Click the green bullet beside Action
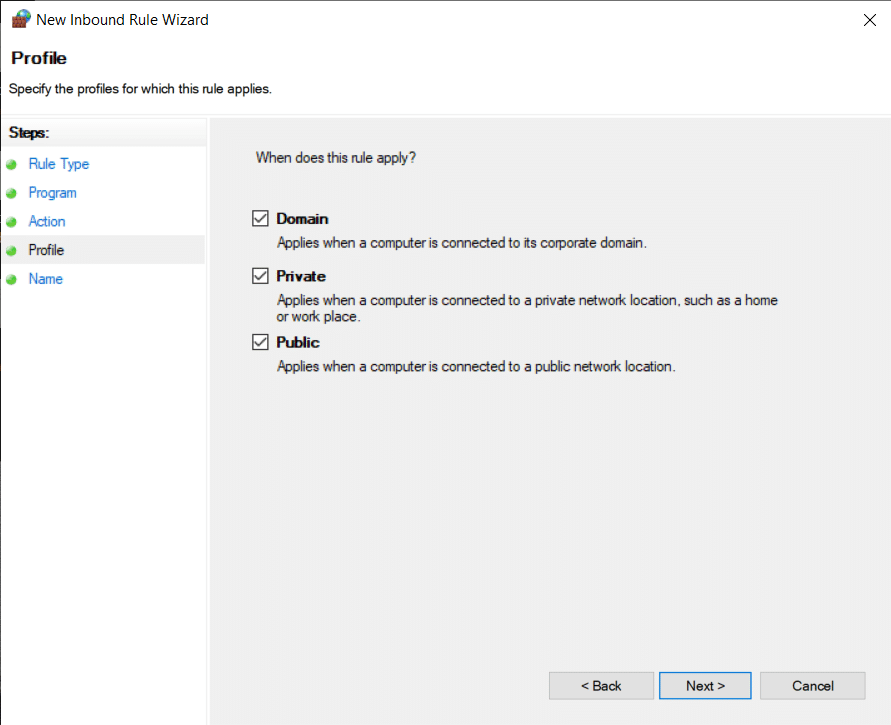 11,222
